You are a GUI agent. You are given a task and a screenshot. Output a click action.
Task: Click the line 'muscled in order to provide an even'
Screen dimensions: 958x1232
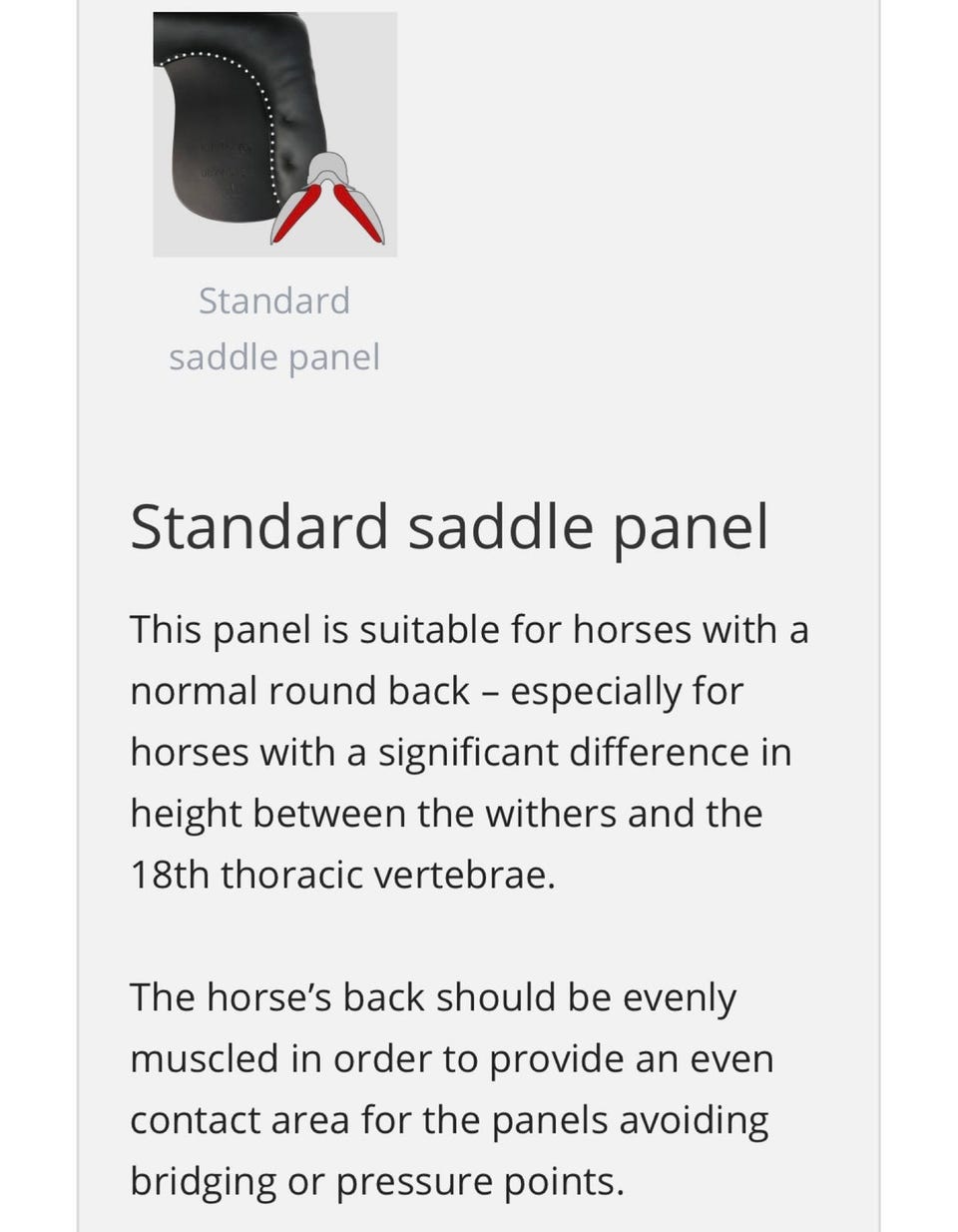(451, 1058)
